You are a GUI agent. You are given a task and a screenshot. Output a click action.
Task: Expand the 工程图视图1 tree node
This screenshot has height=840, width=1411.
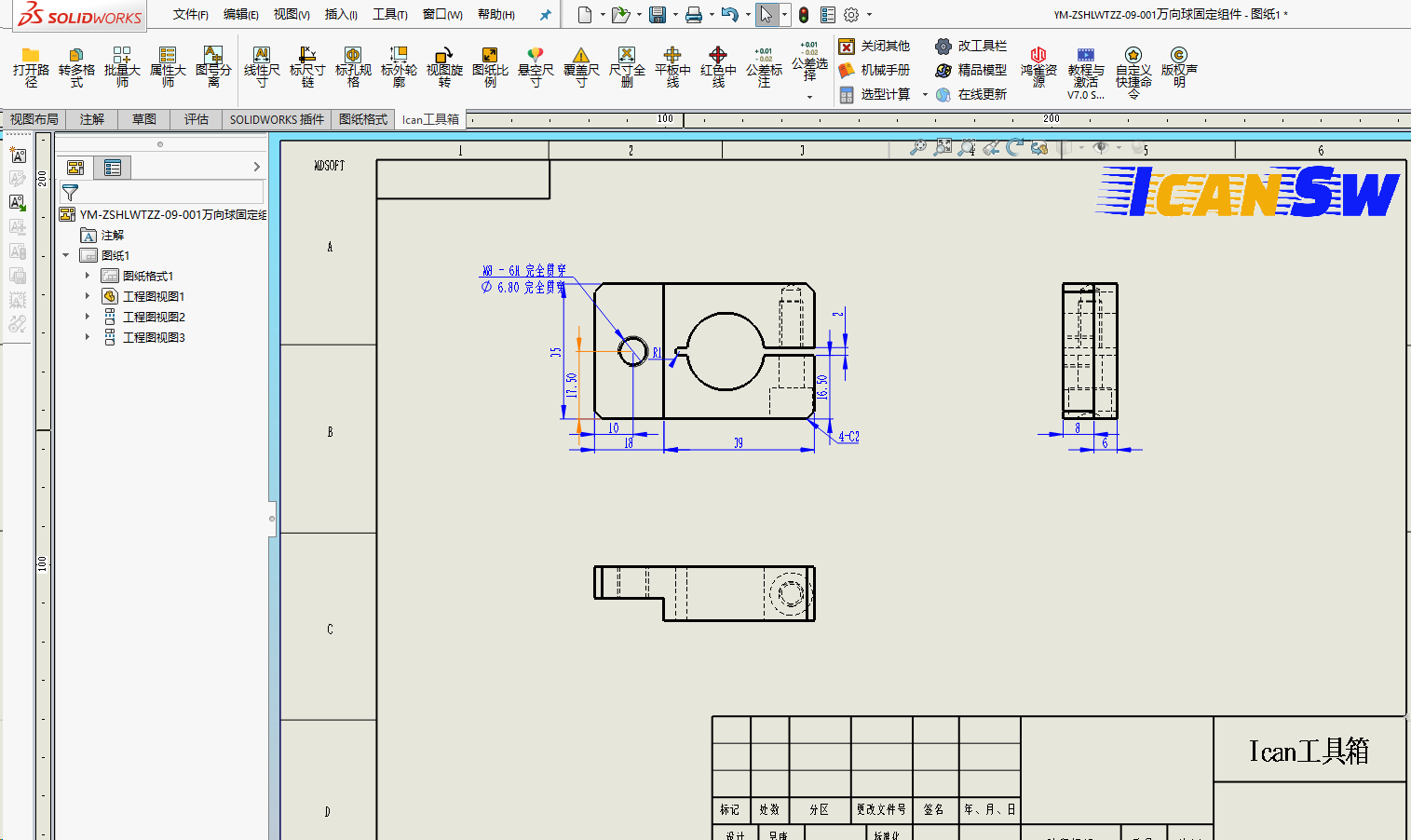[88, 296]
